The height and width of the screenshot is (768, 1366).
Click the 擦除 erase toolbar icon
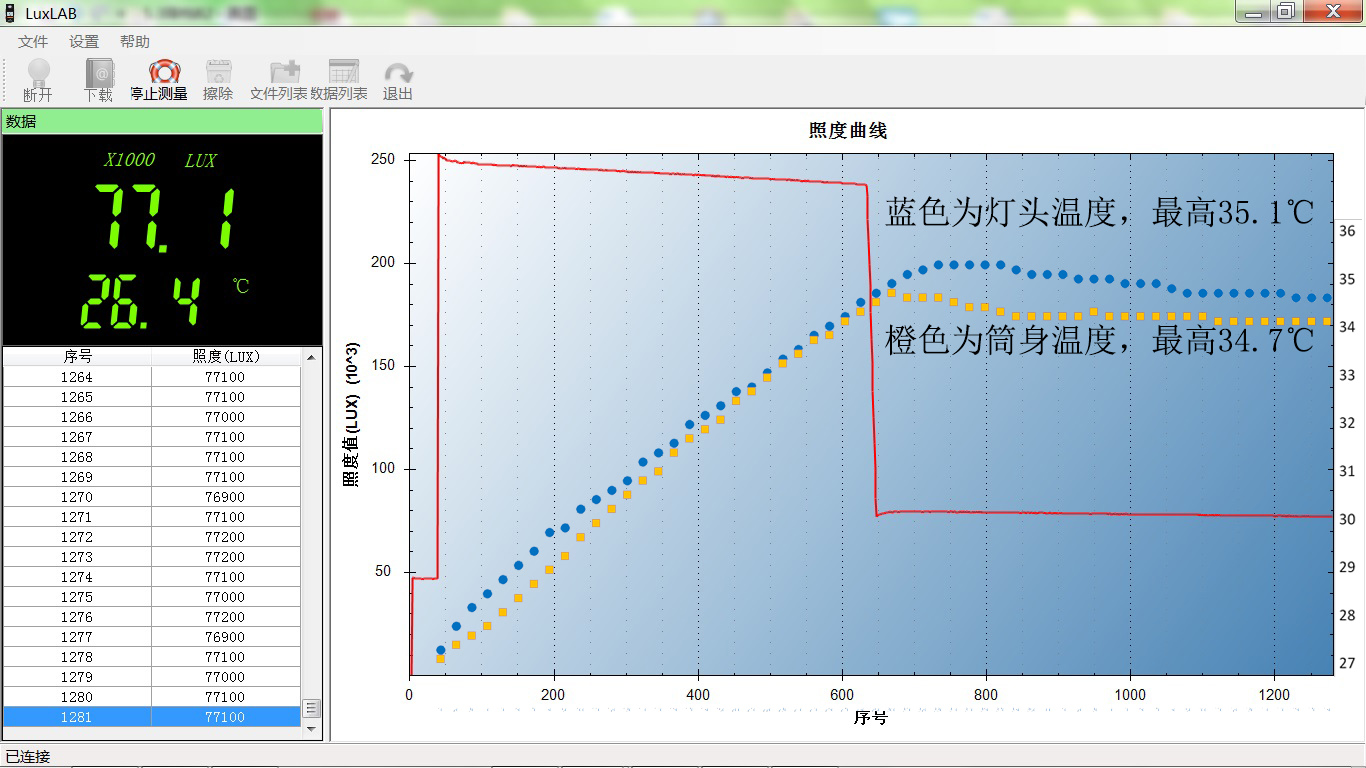(x=218, y=80)
